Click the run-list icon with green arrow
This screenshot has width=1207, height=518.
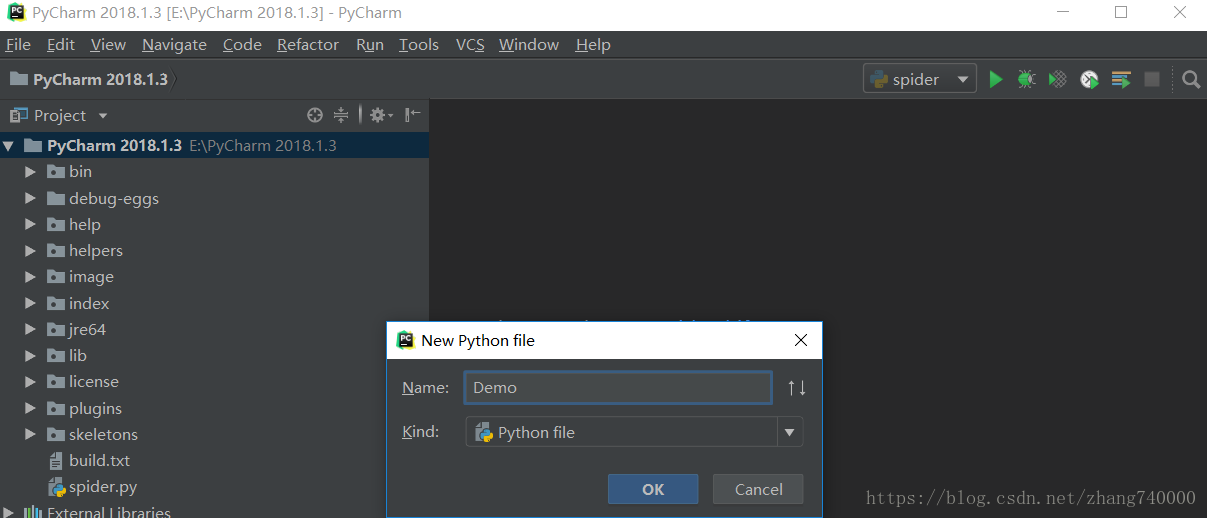pyautogui.click(x=1121, y=79)
